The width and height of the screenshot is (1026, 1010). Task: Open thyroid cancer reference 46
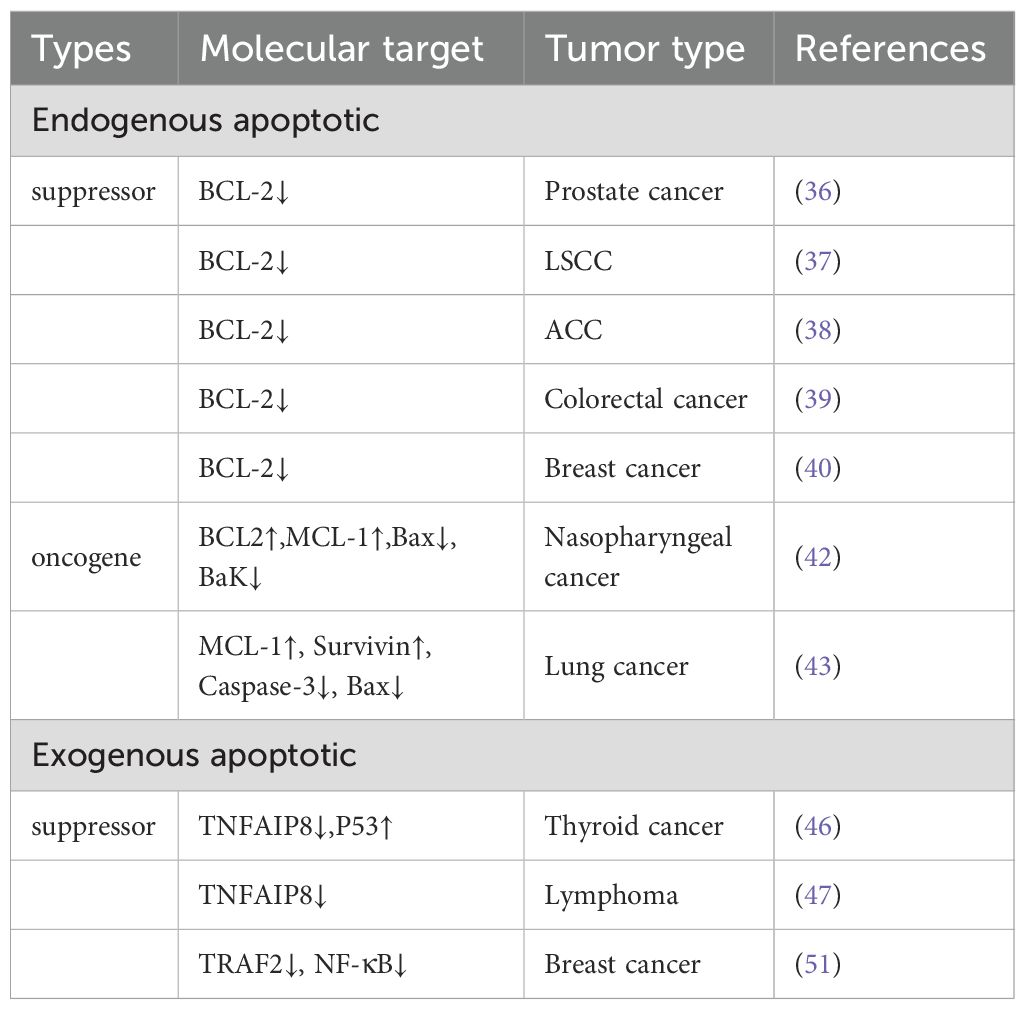point(818,826)
